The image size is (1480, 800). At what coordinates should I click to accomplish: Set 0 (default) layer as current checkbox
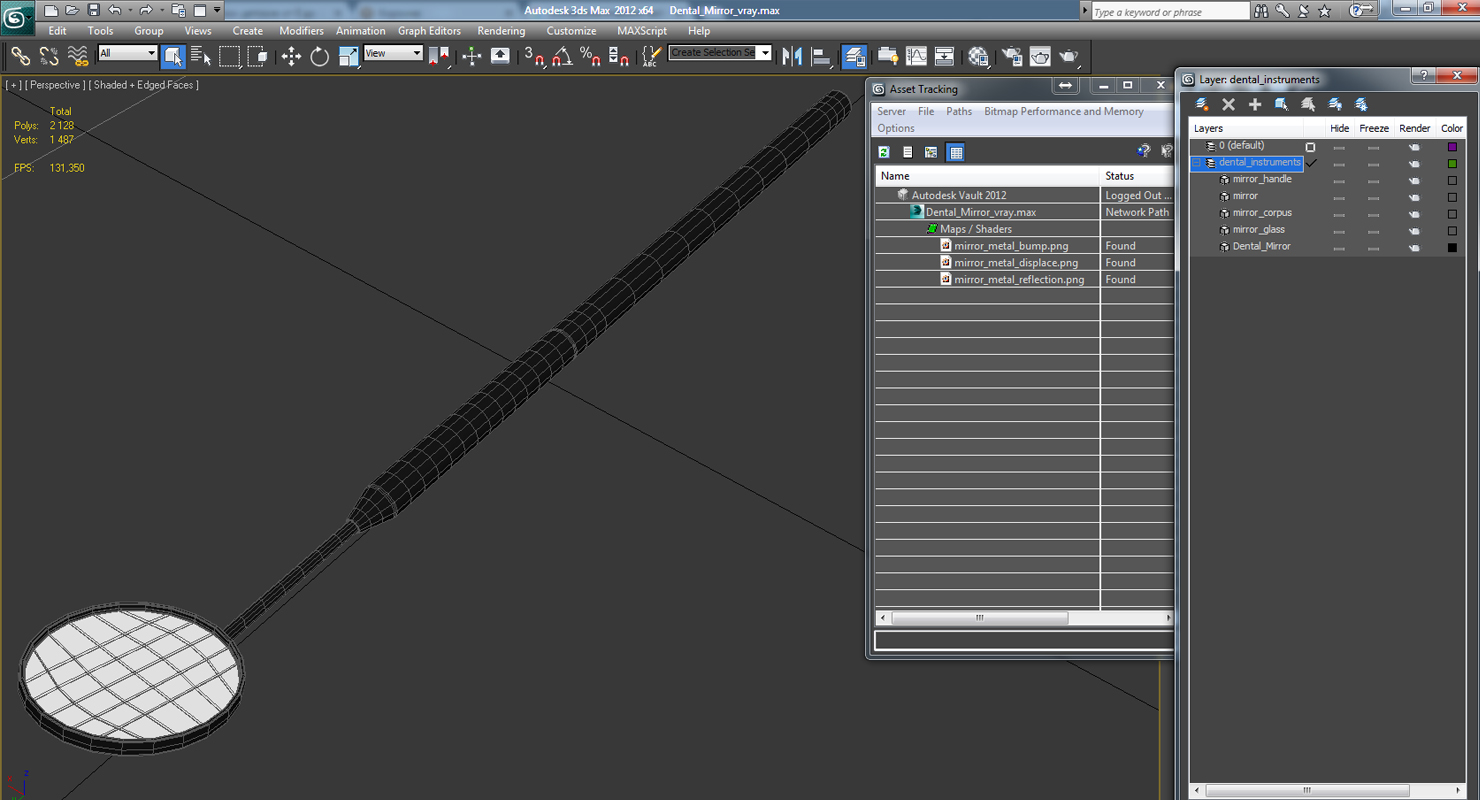tap(1310, 147)
